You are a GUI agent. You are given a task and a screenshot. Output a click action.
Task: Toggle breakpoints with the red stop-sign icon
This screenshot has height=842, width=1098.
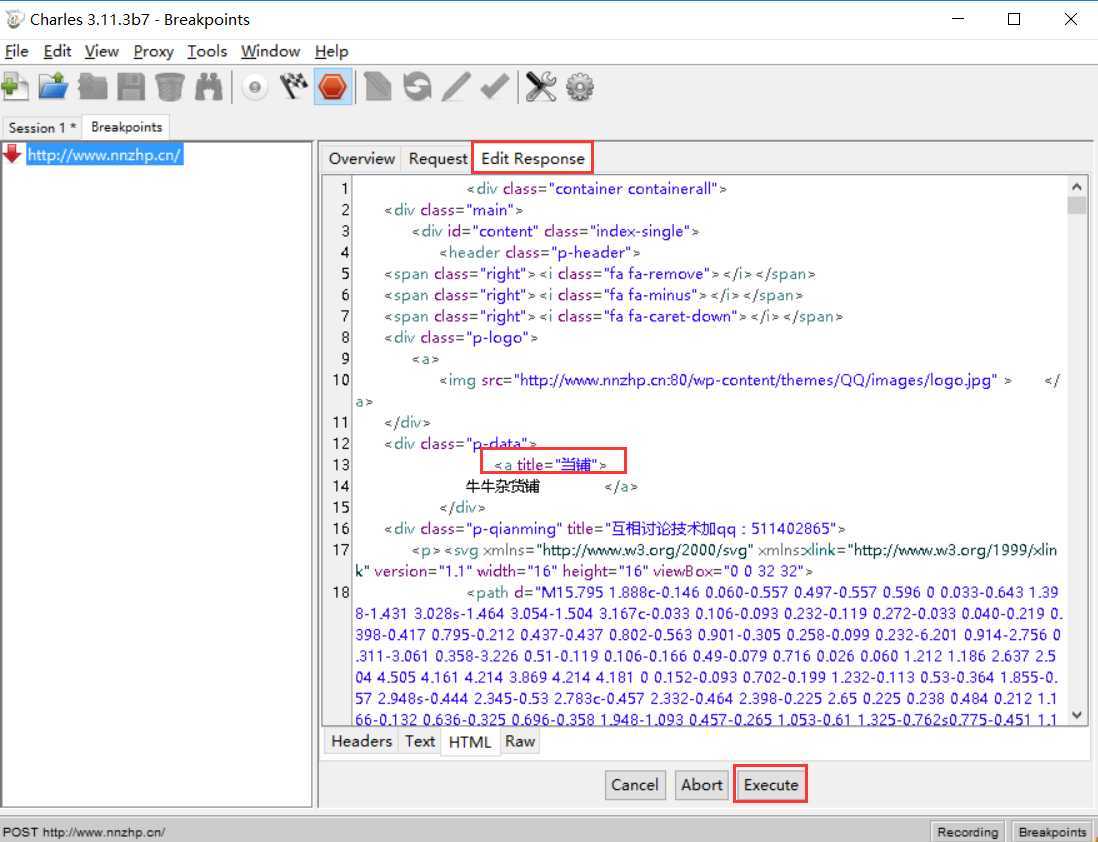point(333,88)
